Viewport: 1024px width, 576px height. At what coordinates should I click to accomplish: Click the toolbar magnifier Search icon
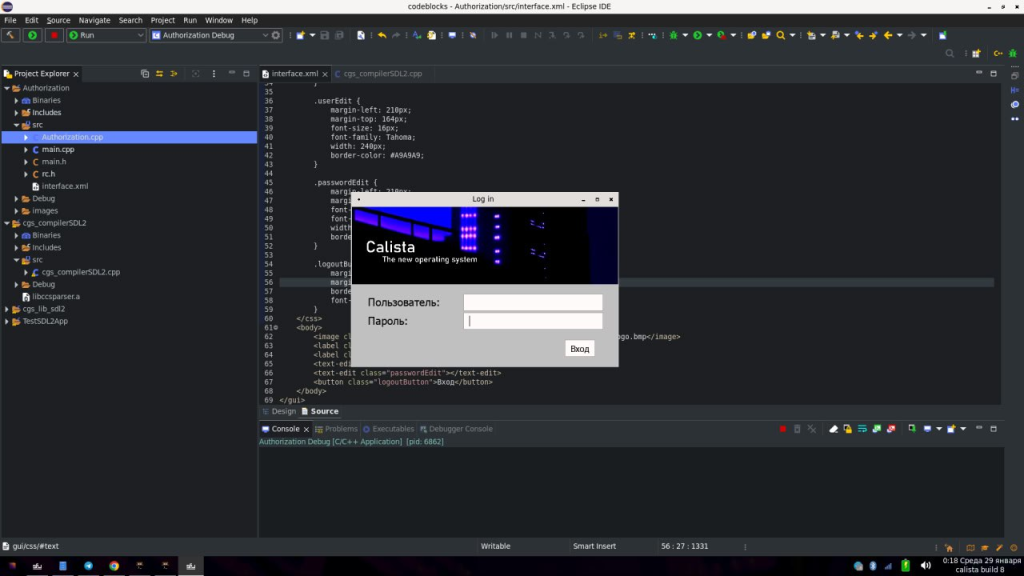780,35
